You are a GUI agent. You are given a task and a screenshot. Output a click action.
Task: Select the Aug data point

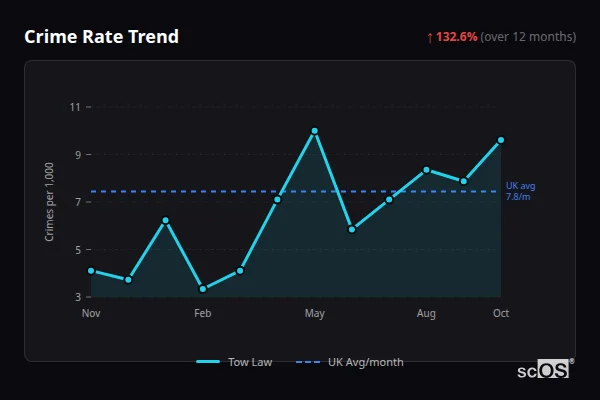click(426, 170)
